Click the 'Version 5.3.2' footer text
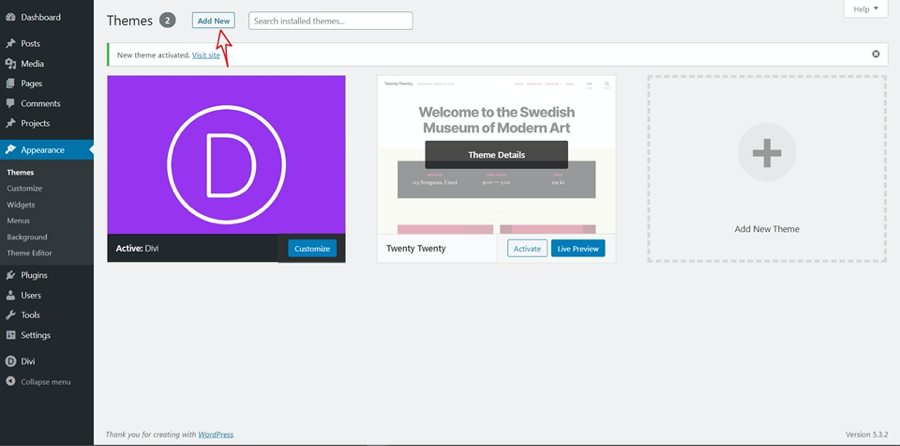 867,435
